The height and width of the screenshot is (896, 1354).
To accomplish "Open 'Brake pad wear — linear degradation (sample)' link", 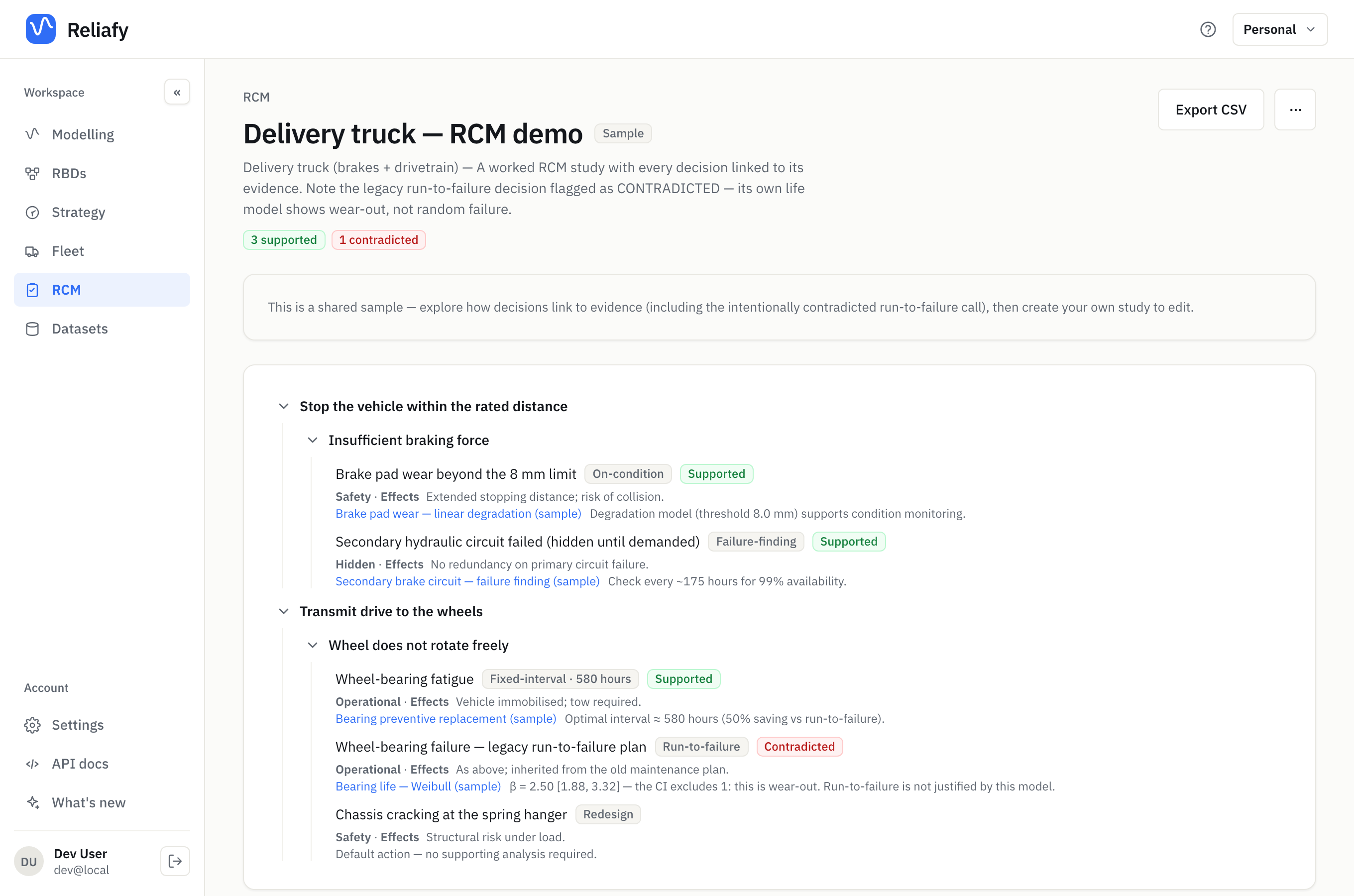I will coord(458,513).
